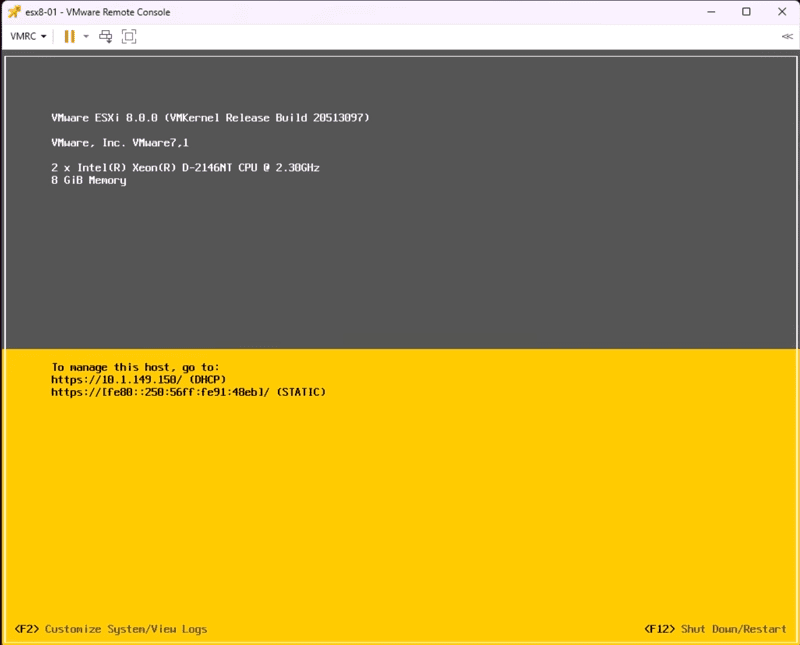Collapse toolbar with the double chevron icon
The image size is (800, 645).
pos(787,36)
